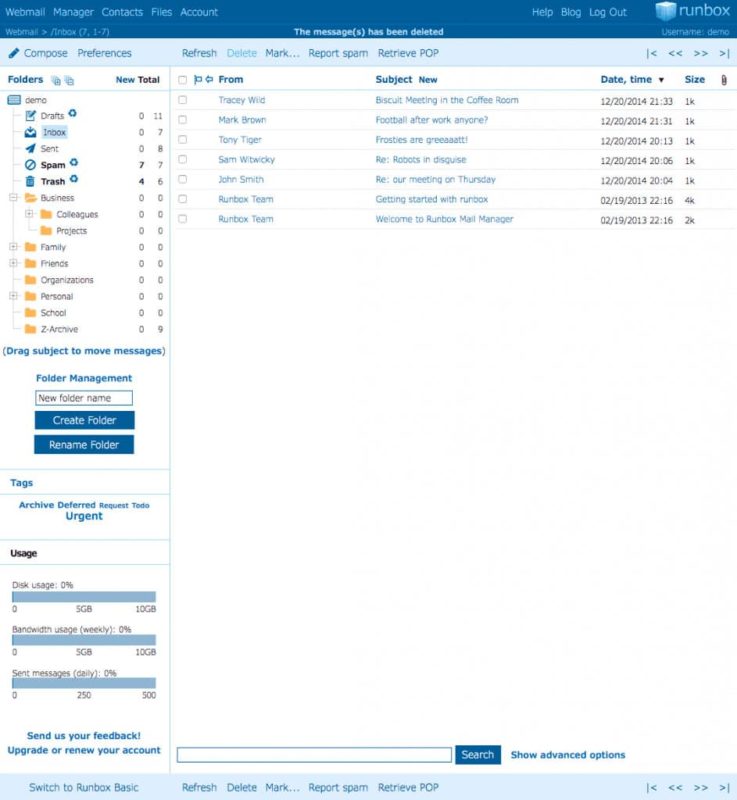Screen dimensions: 737x800
Task: Click the Inbox tray icon
Action: pyautogui.click(x=30, y=132)
